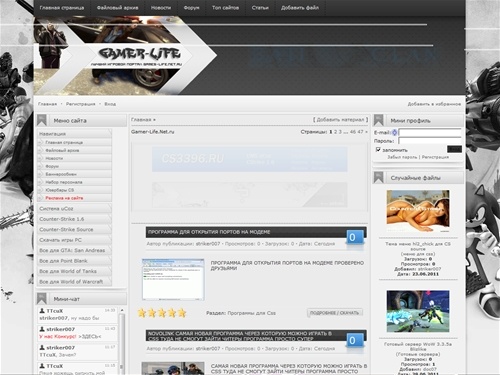Open 'Файловый архив' in top navigation bar
The height and width of the screenshot is (375, 500).
[117, 8]
